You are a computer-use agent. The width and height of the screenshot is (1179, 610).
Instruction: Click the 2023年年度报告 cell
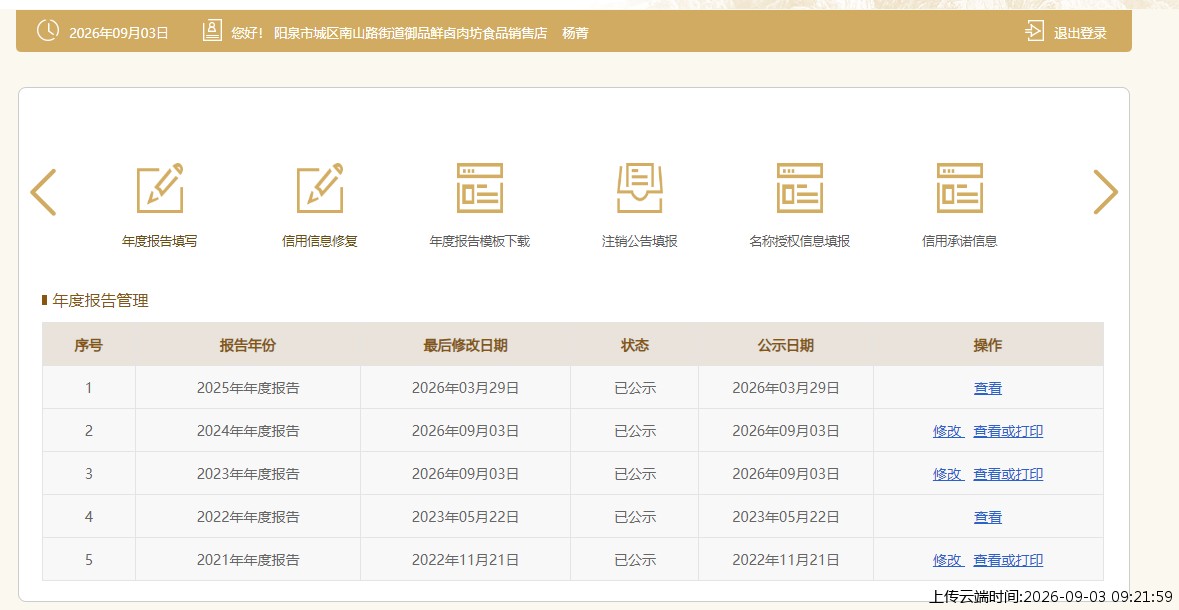coord(248,474)
